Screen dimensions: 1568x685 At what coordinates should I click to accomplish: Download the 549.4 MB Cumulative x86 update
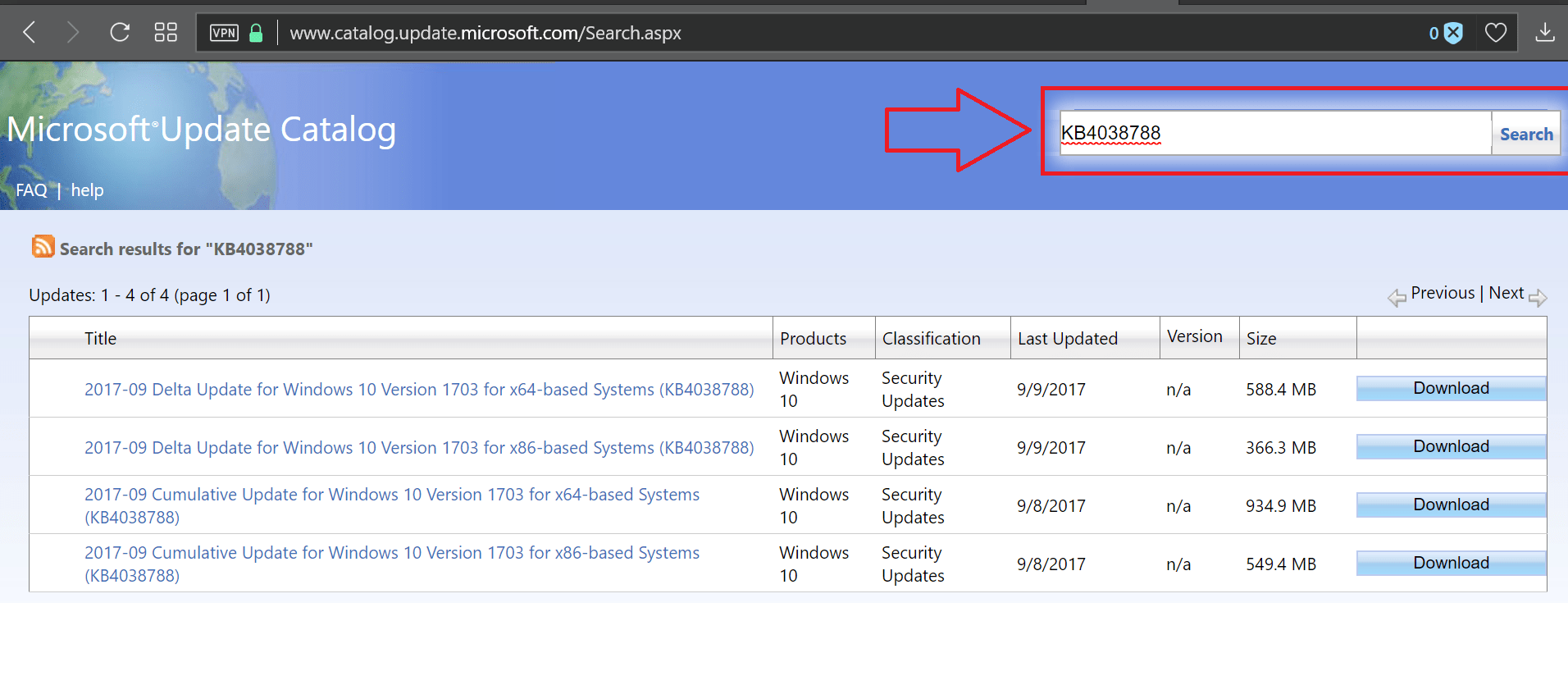click(1452, 563)
